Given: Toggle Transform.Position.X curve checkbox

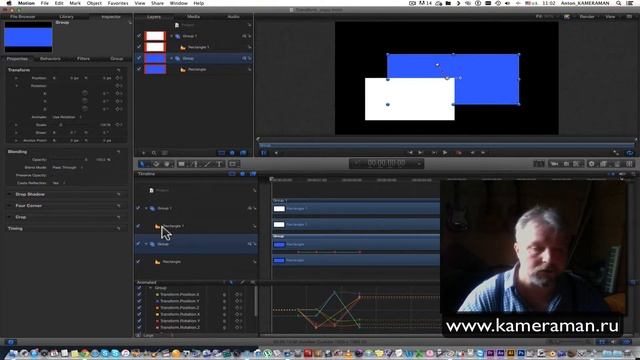Looking at the screenshot, I should [x=139, y=294].
